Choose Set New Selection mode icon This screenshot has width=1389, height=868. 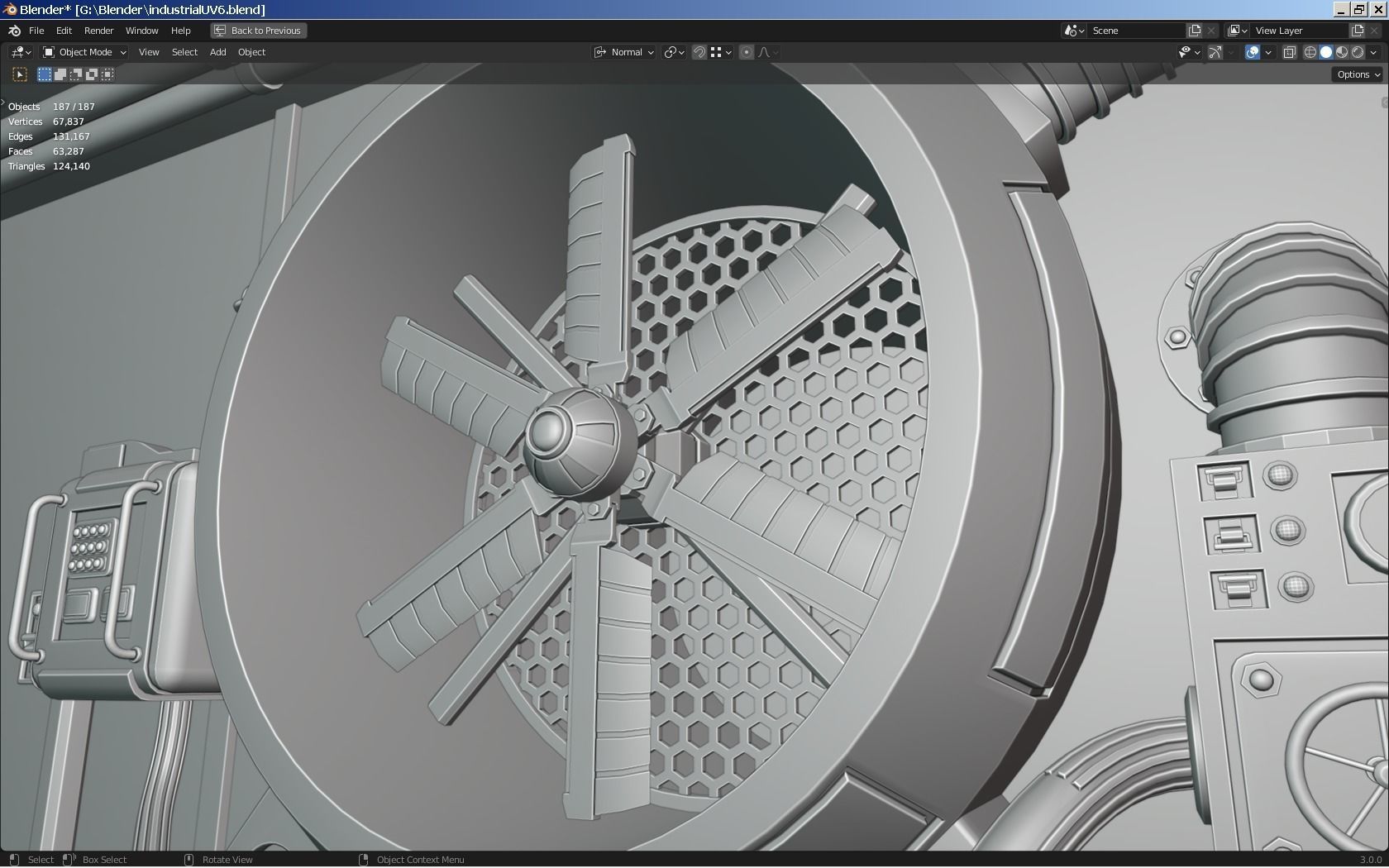[45, 74]
